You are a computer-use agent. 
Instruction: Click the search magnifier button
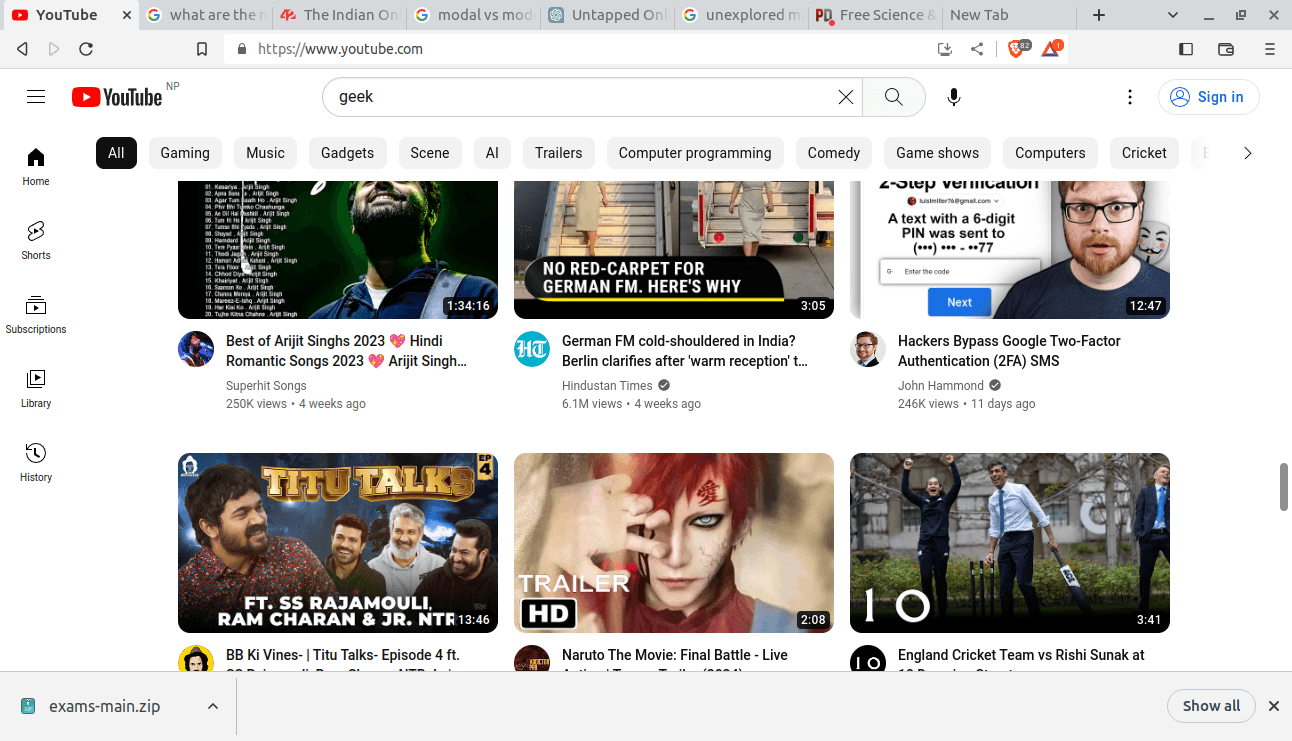tap(893, 97)
